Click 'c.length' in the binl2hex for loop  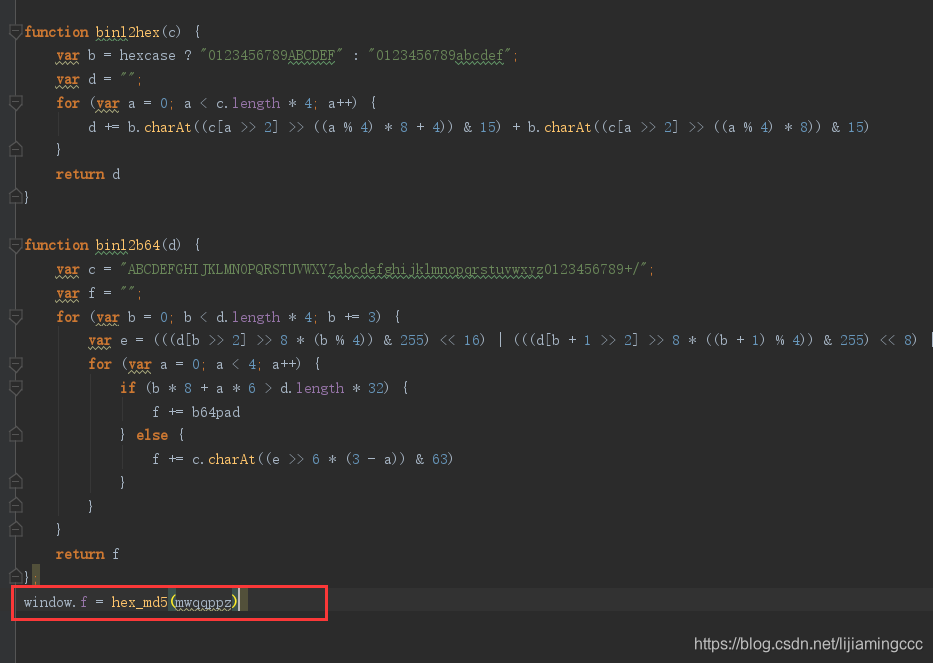[248, 103]
